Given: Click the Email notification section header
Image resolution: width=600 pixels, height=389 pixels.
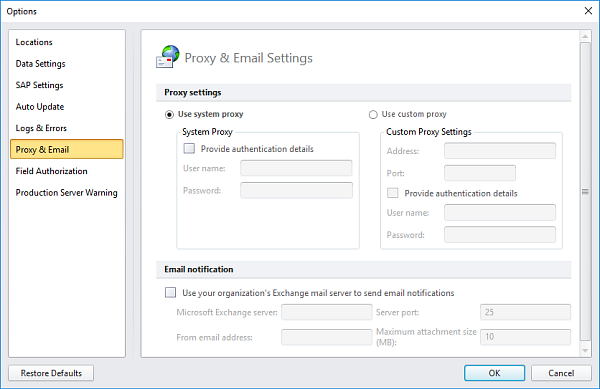Looking at the screenshot, I should point(364,269).
